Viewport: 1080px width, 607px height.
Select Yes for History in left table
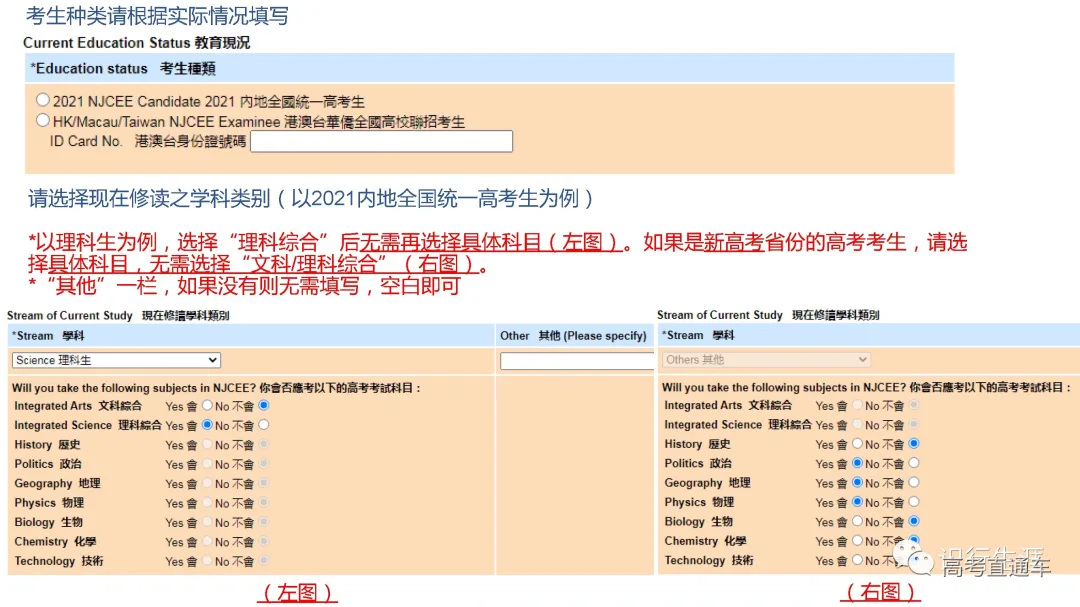(x=207, y=444)
